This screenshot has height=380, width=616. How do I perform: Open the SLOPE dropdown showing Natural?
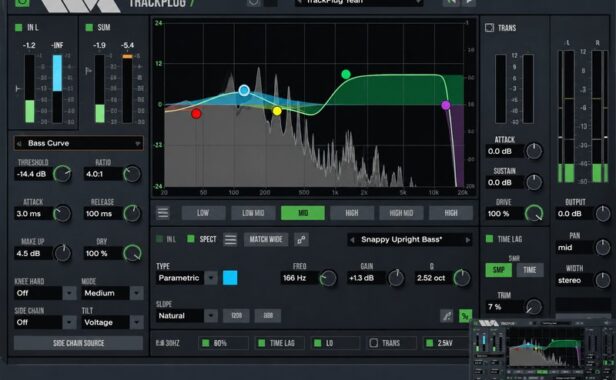211,316
